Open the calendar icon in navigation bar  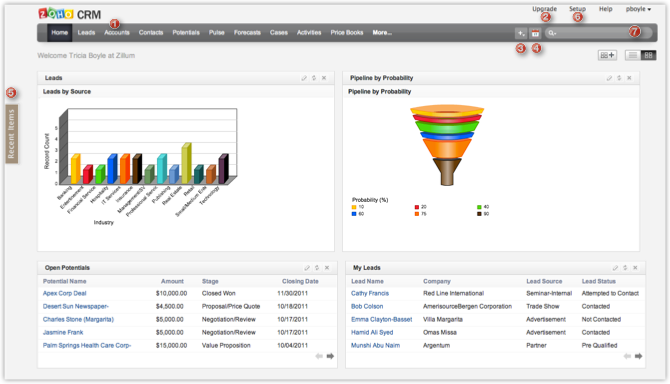point(535,33)
